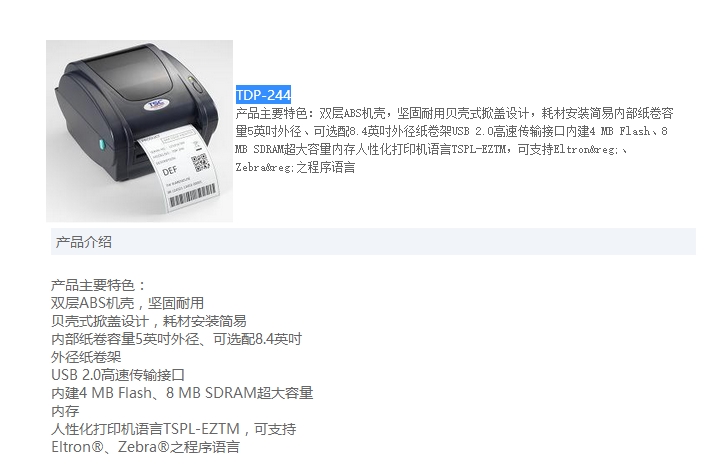Click the line 双层ABS机壳，坚固耐用
Image resolution: width=708 pixels, height=475 pixels.
pos(127,303)
